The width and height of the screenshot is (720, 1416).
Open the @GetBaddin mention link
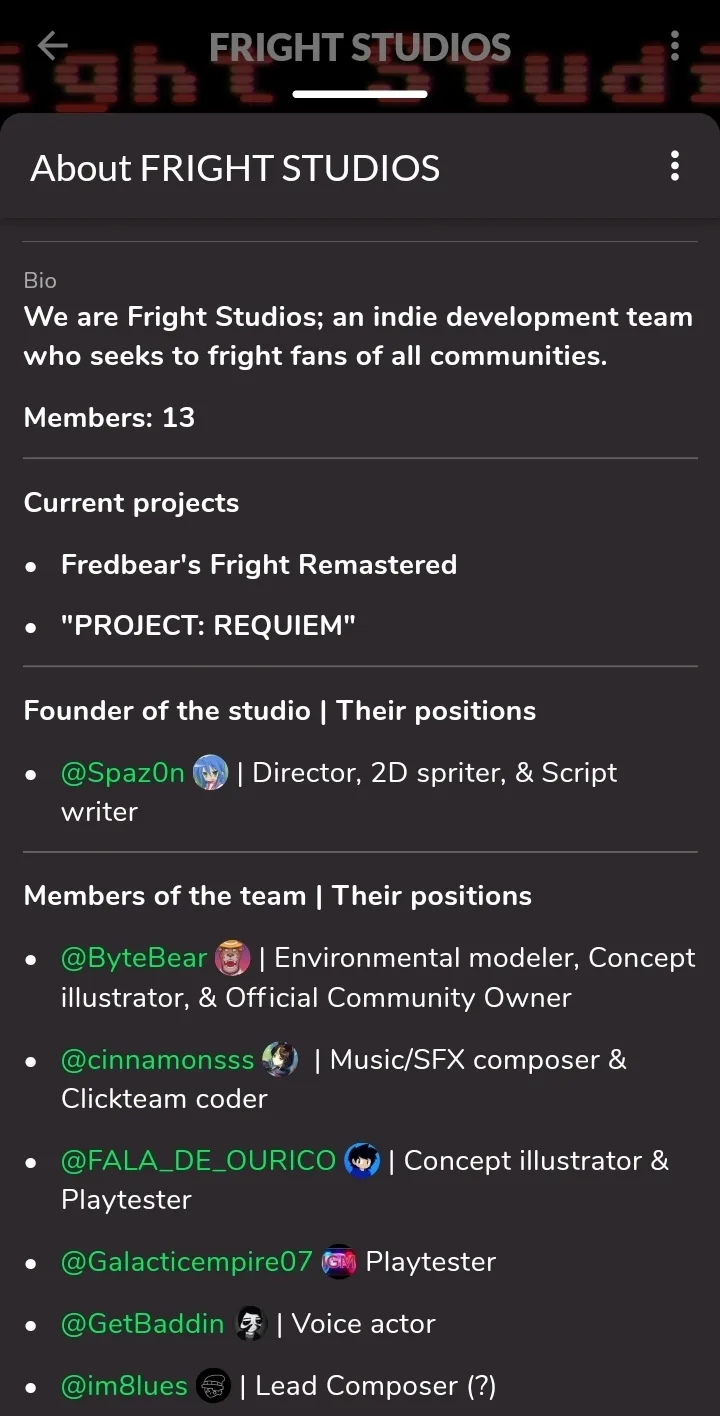click(x=143, y=1324)
